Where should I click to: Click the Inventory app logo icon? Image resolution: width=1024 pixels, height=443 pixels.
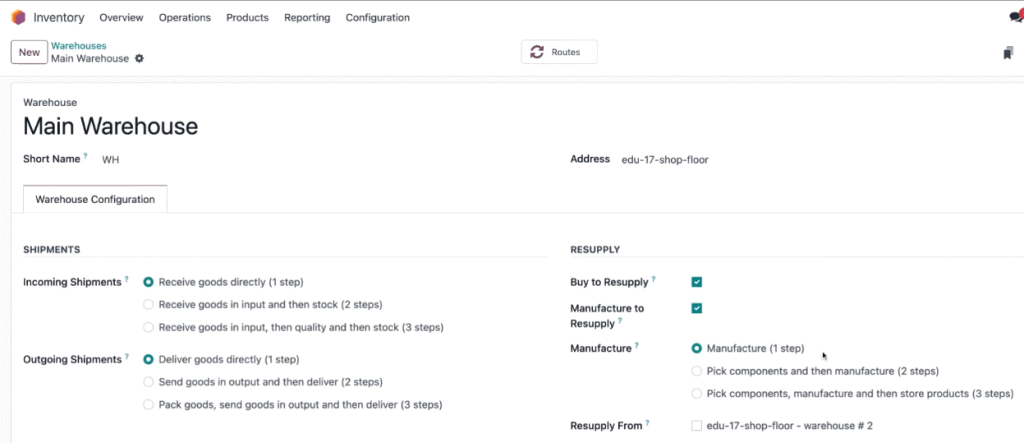(x=18, y=18)
